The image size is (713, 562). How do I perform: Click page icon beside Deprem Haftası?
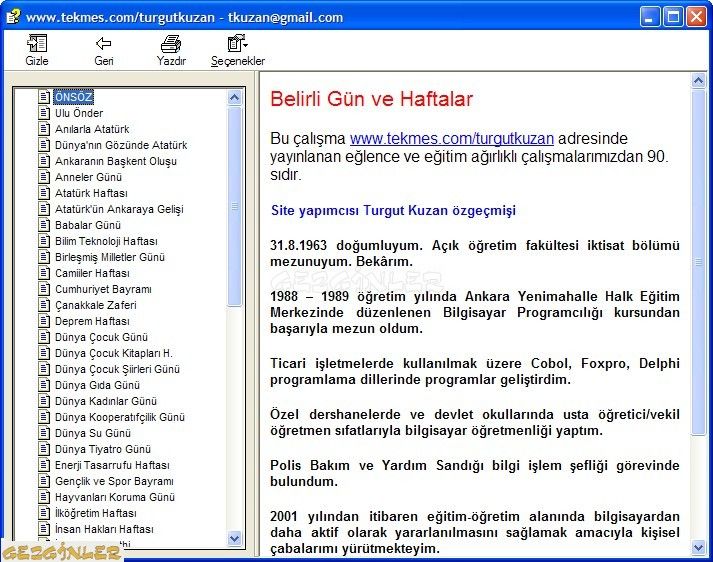pos(44,321)
